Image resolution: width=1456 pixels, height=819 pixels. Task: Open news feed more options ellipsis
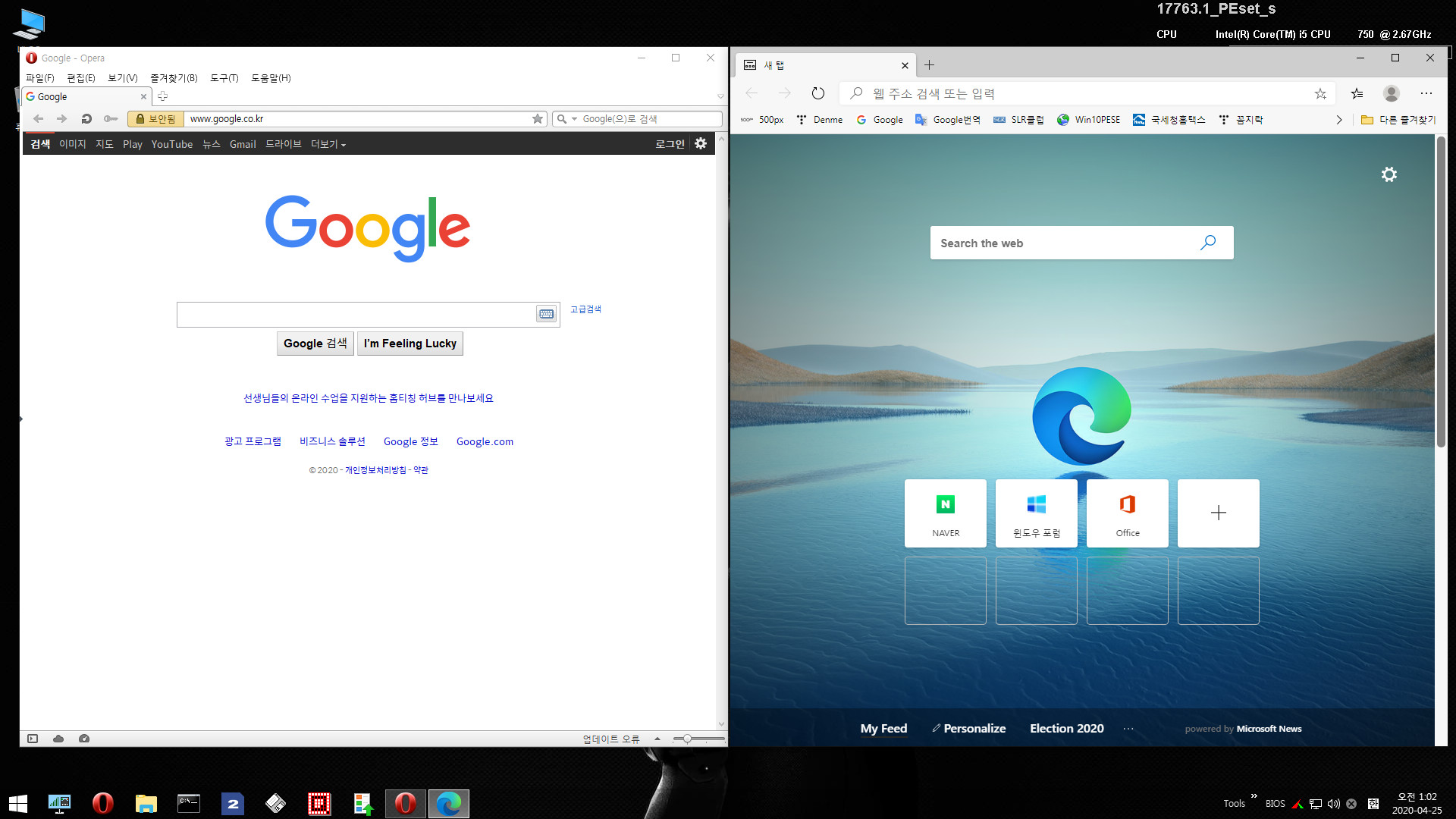pyautogui.click(x=1128, y=729)
